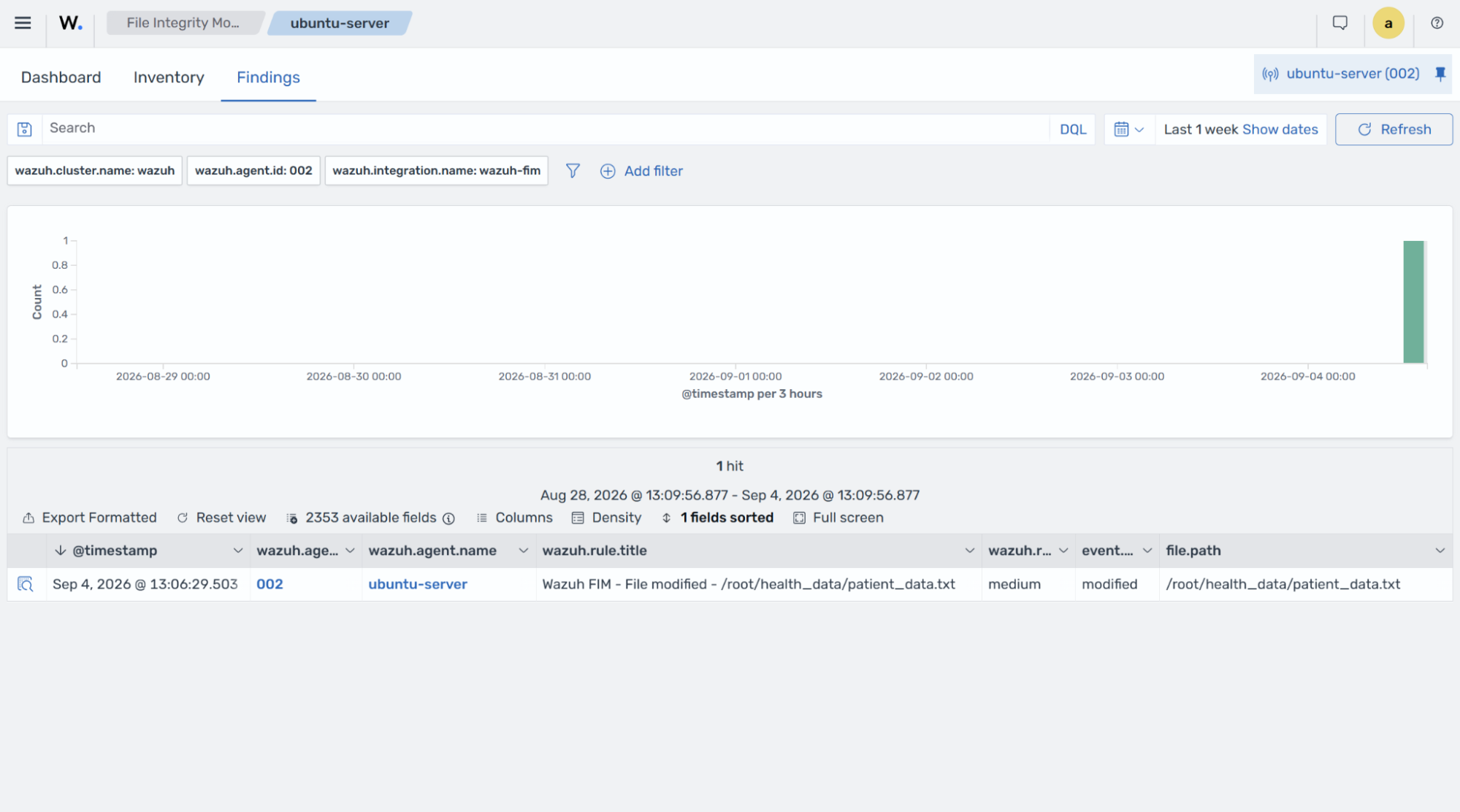
Task: Expand the wazuh.r... column options chevron
Action: pyautogui.click(x=1063, y=551)
